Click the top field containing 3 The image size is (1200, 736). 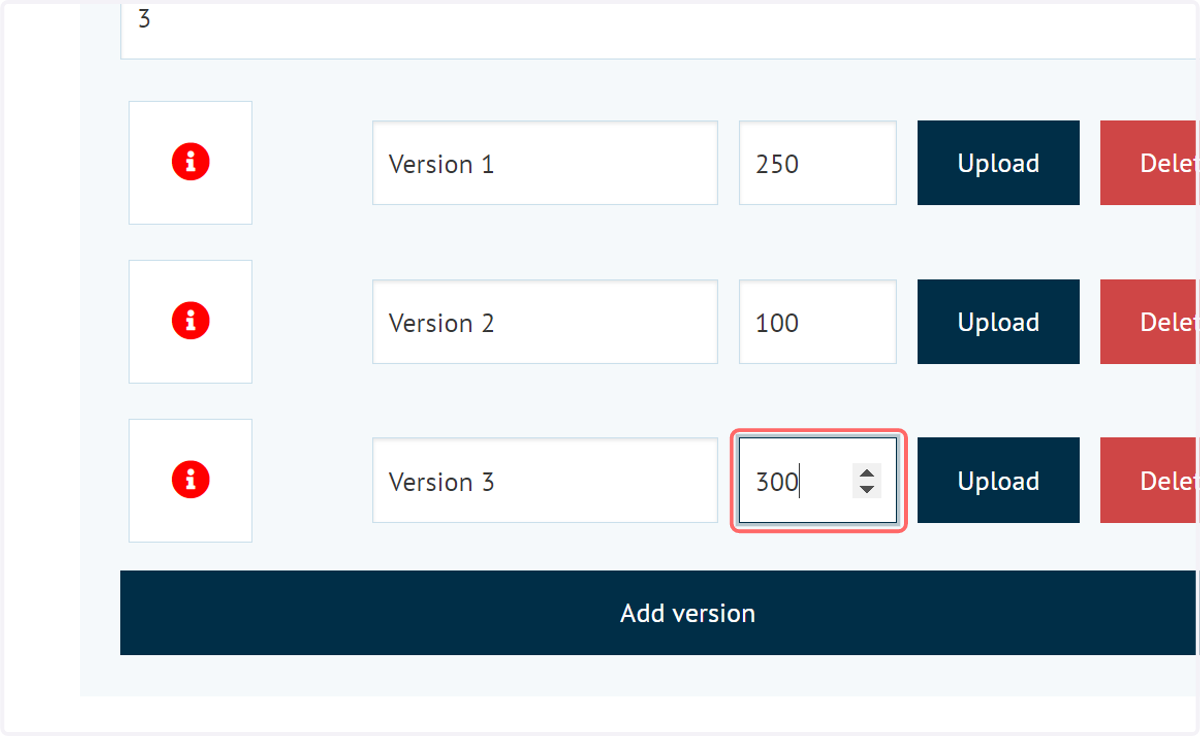click(659, 30)
